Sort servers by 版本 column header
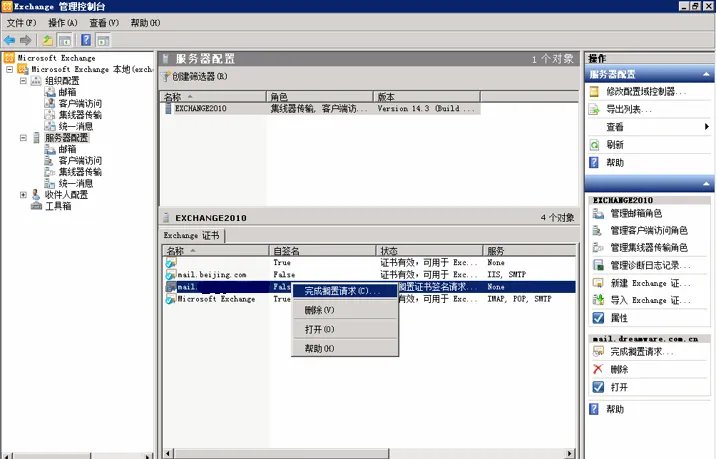The image size is (717, 459). pos(426,96)
